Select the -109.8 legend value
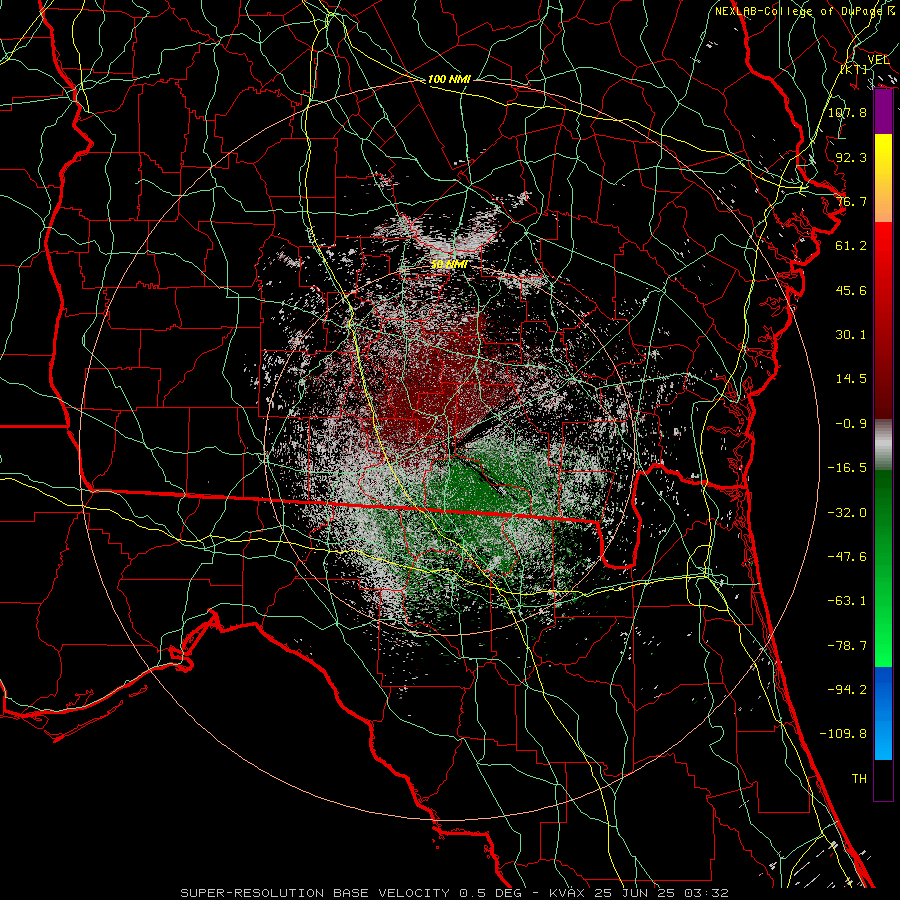 [x=843, y=734]
